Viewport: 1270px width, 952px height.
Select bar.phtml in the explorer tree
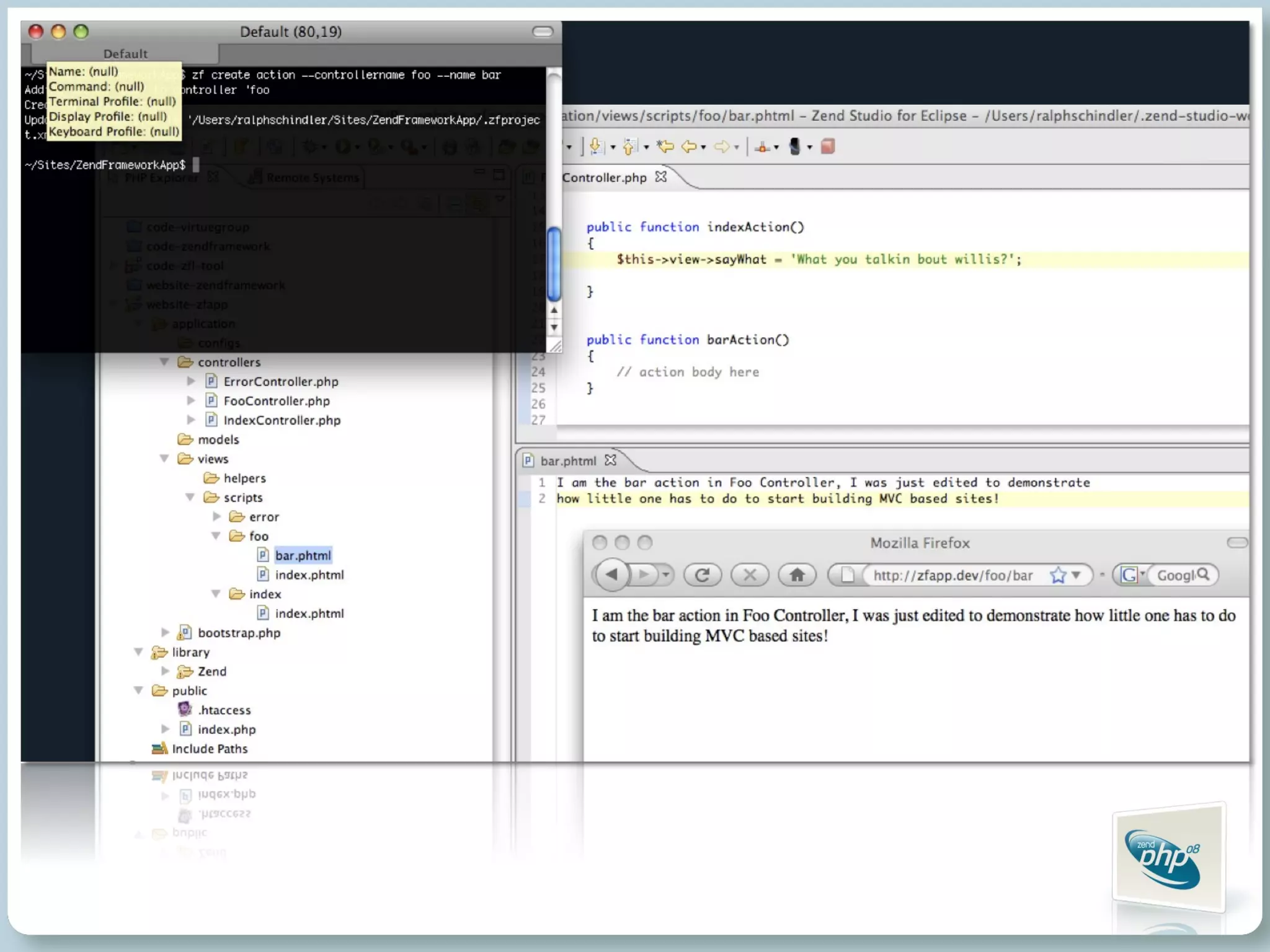tap(303, 555)
